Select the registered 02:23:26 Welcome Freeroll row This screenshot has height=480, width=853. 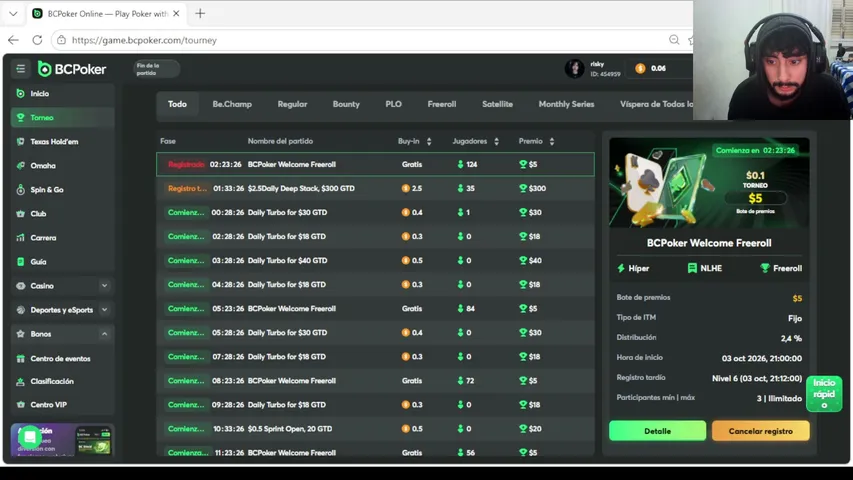point(375,164)
